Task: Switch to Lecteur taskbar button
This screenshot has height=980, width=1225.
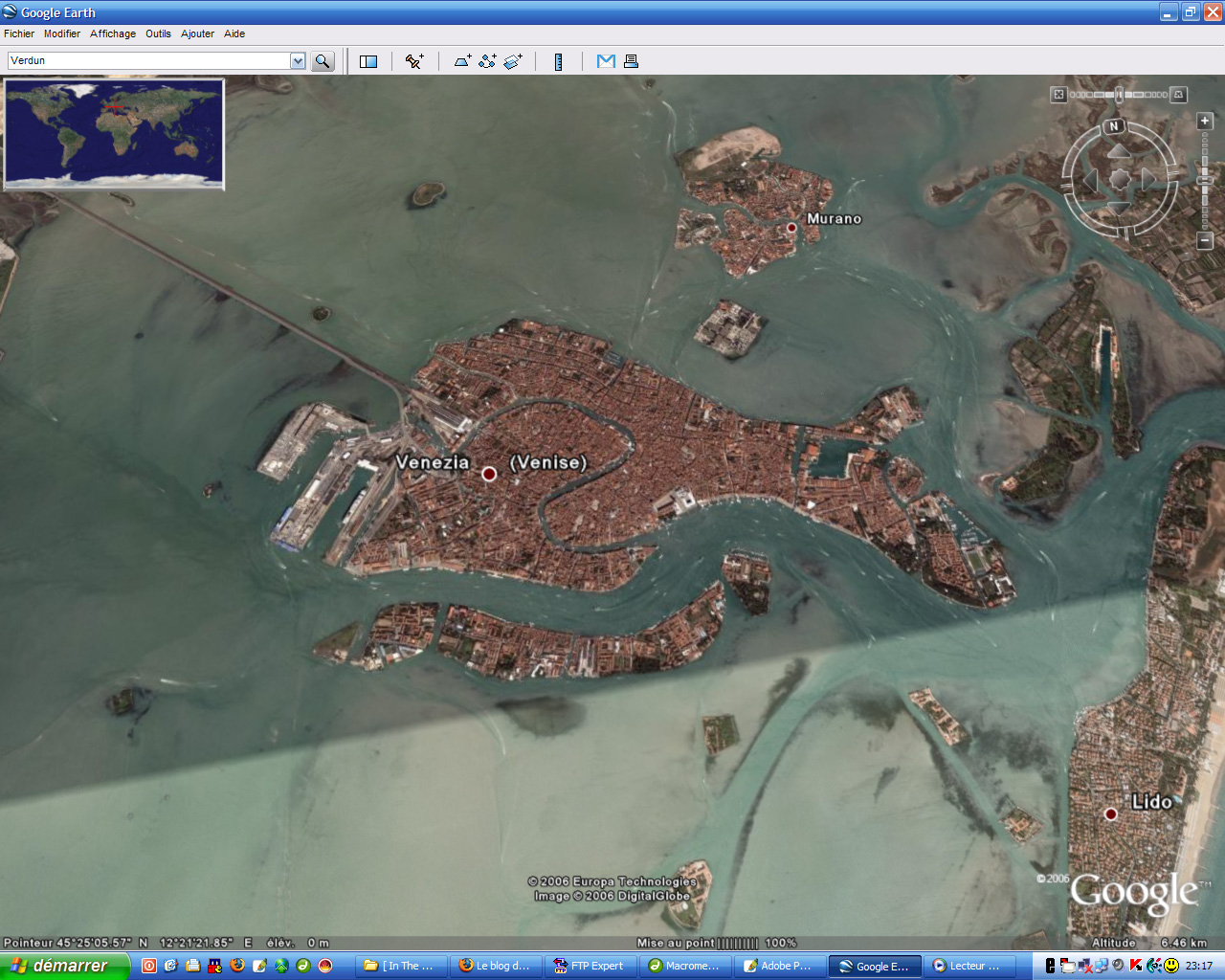Action: click(x=969, y=966)
